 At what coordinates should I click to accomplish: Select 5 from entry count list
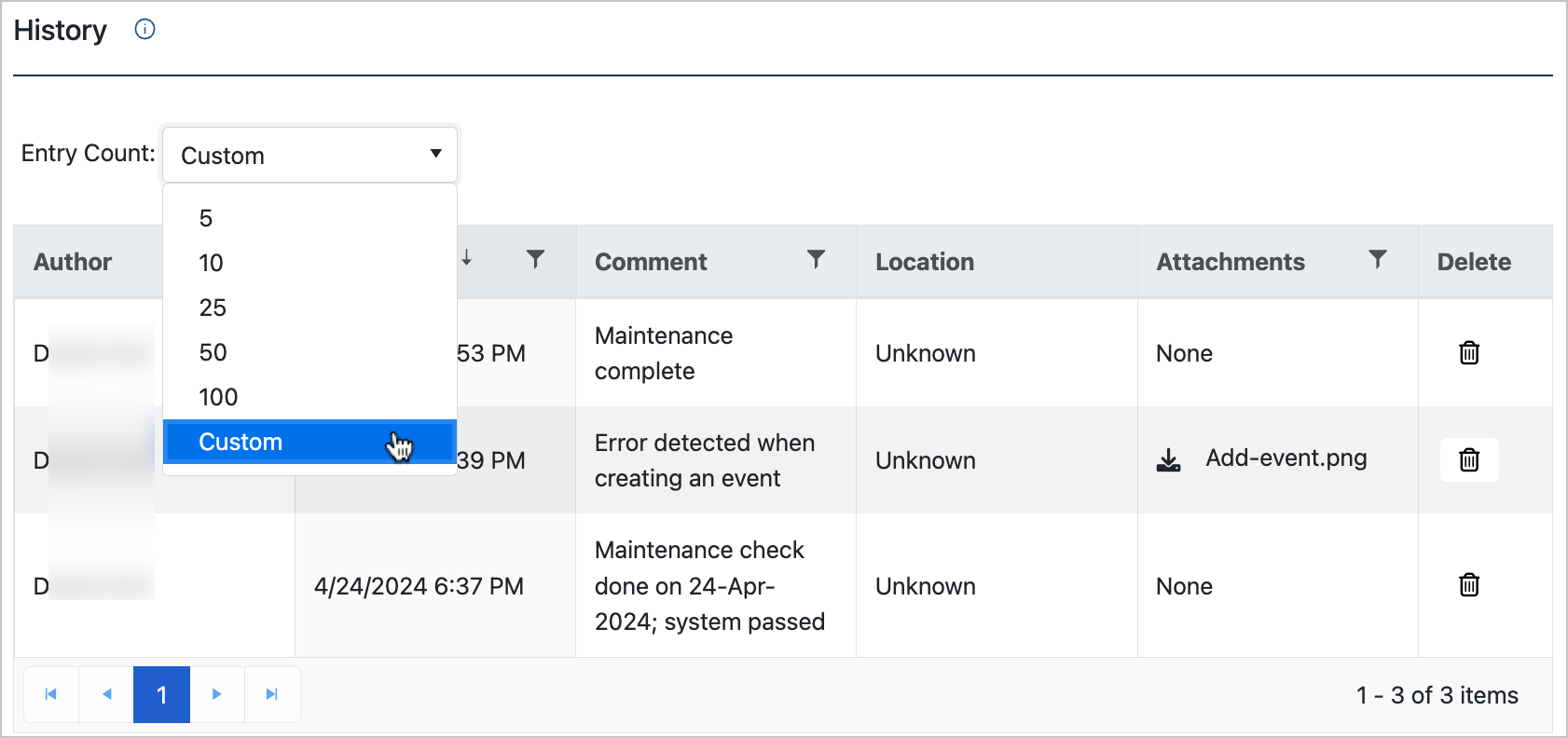(206, 218)
